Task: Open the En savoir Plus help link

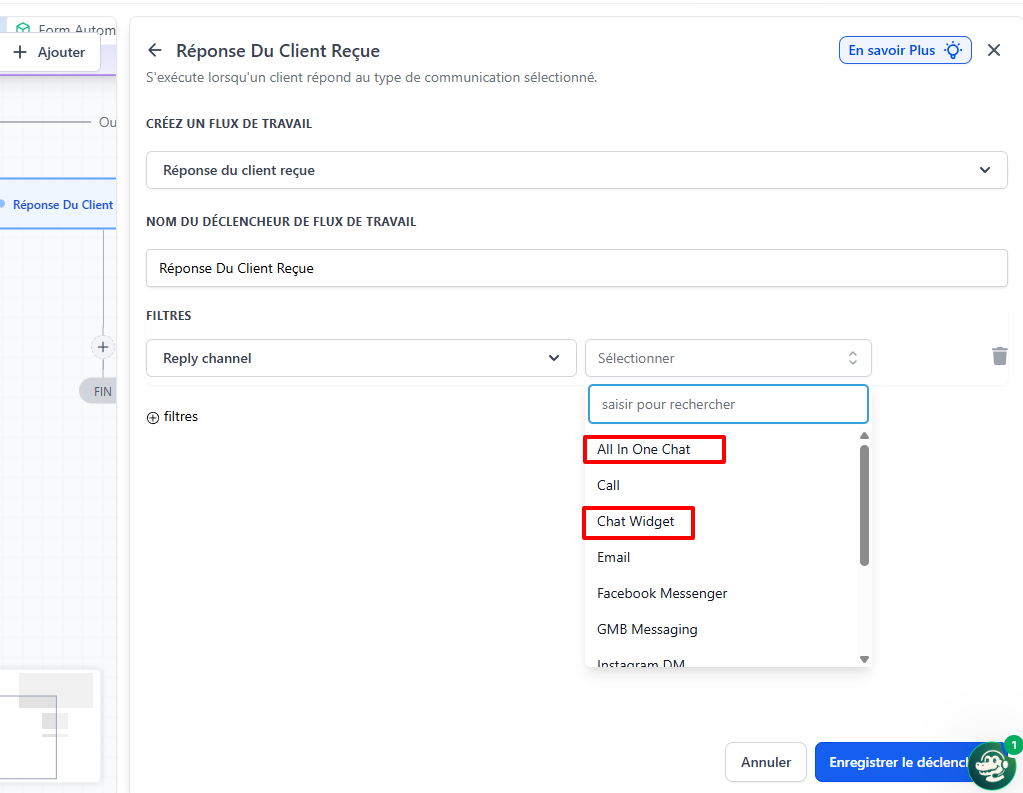Action: click(x=905, y=50)
